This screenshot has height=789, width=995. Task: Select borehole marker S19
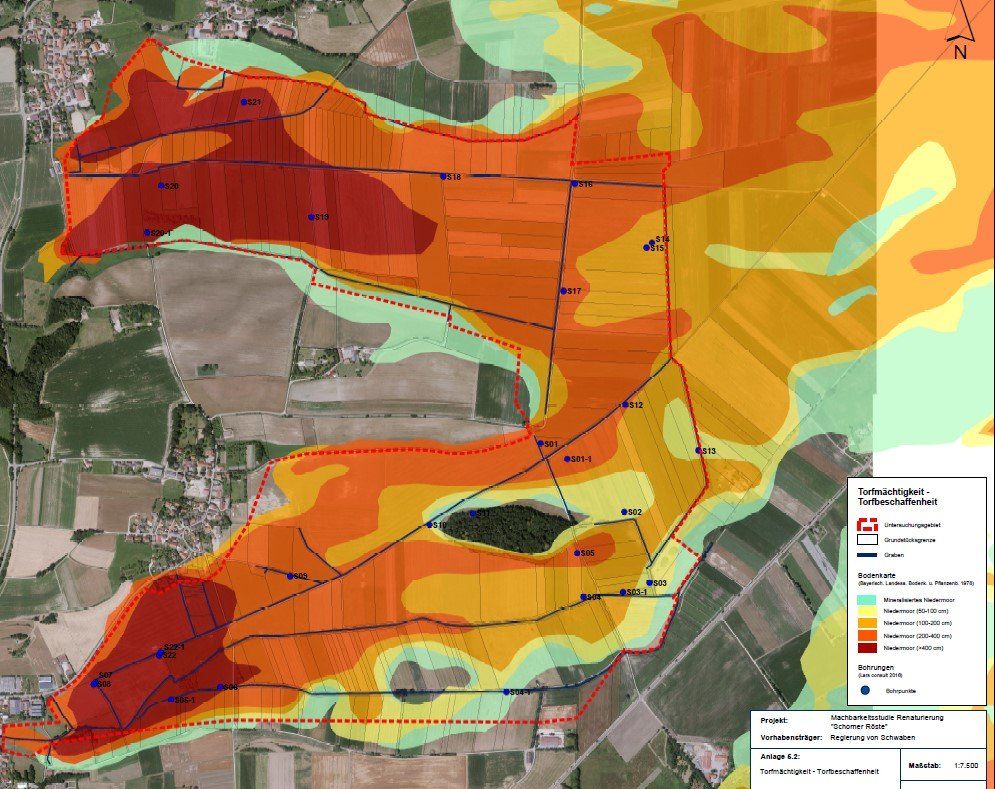[311, 217]
